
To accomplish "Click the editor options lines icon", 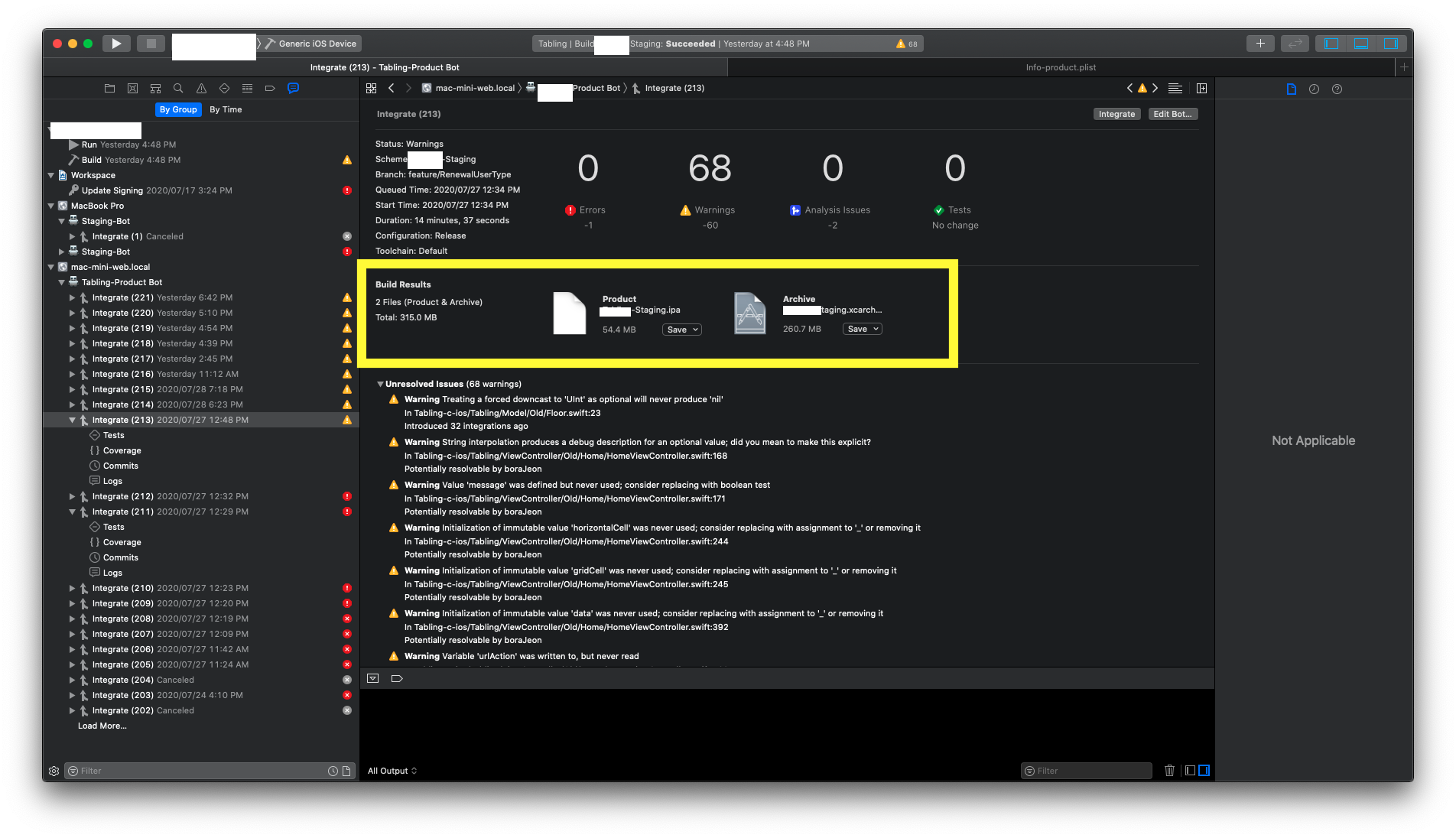I will coord(1175,89).
